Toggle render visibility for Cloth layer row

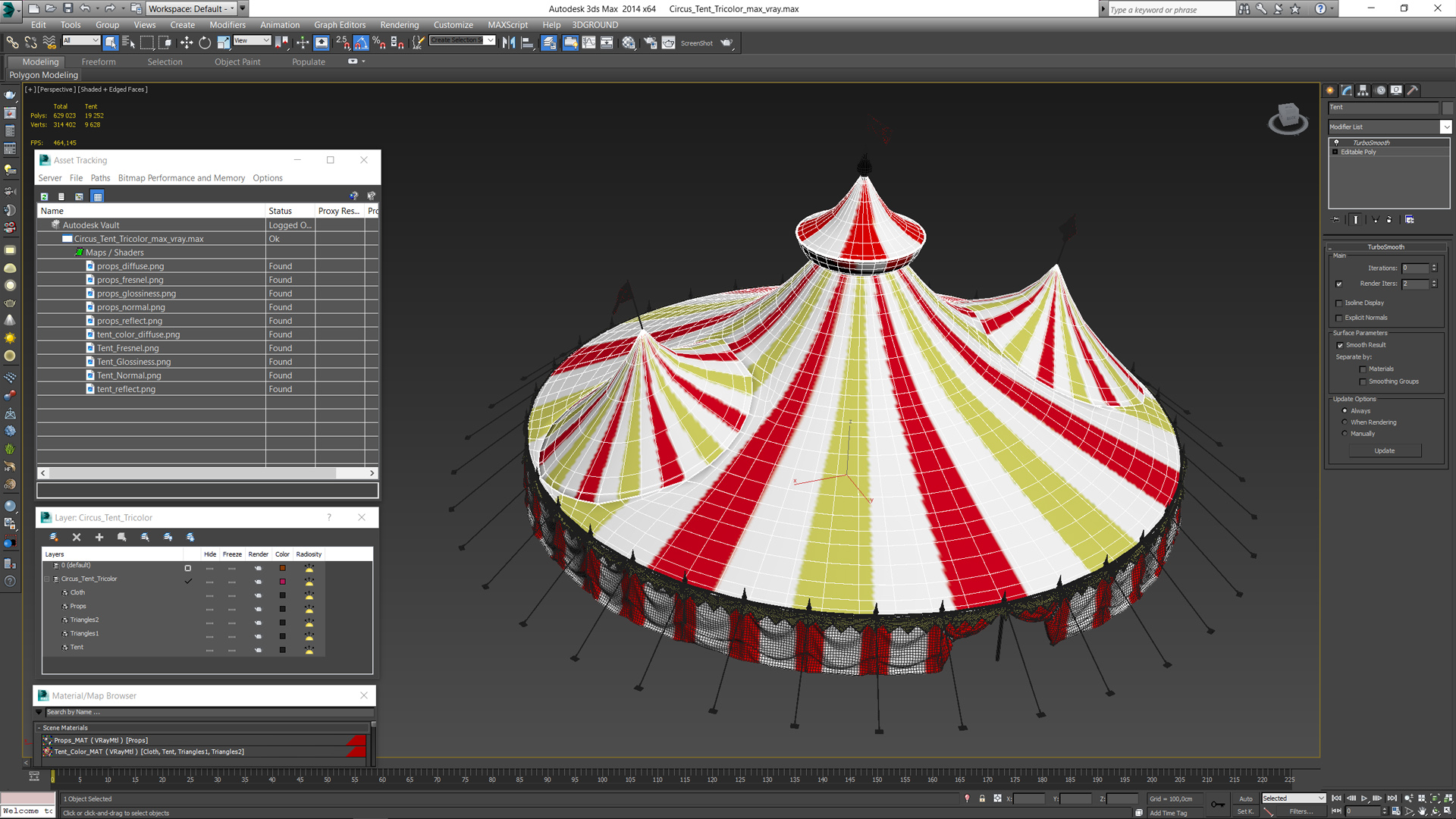tap(258, 595)
